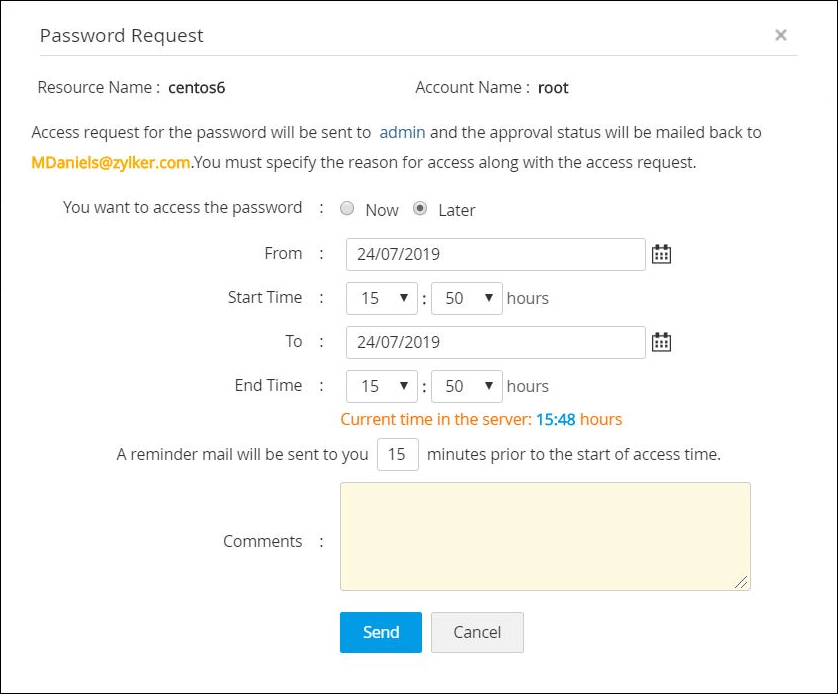The image size is (838, 694).
Task: Open the From date calendar picker
Action: coord(661,254)
